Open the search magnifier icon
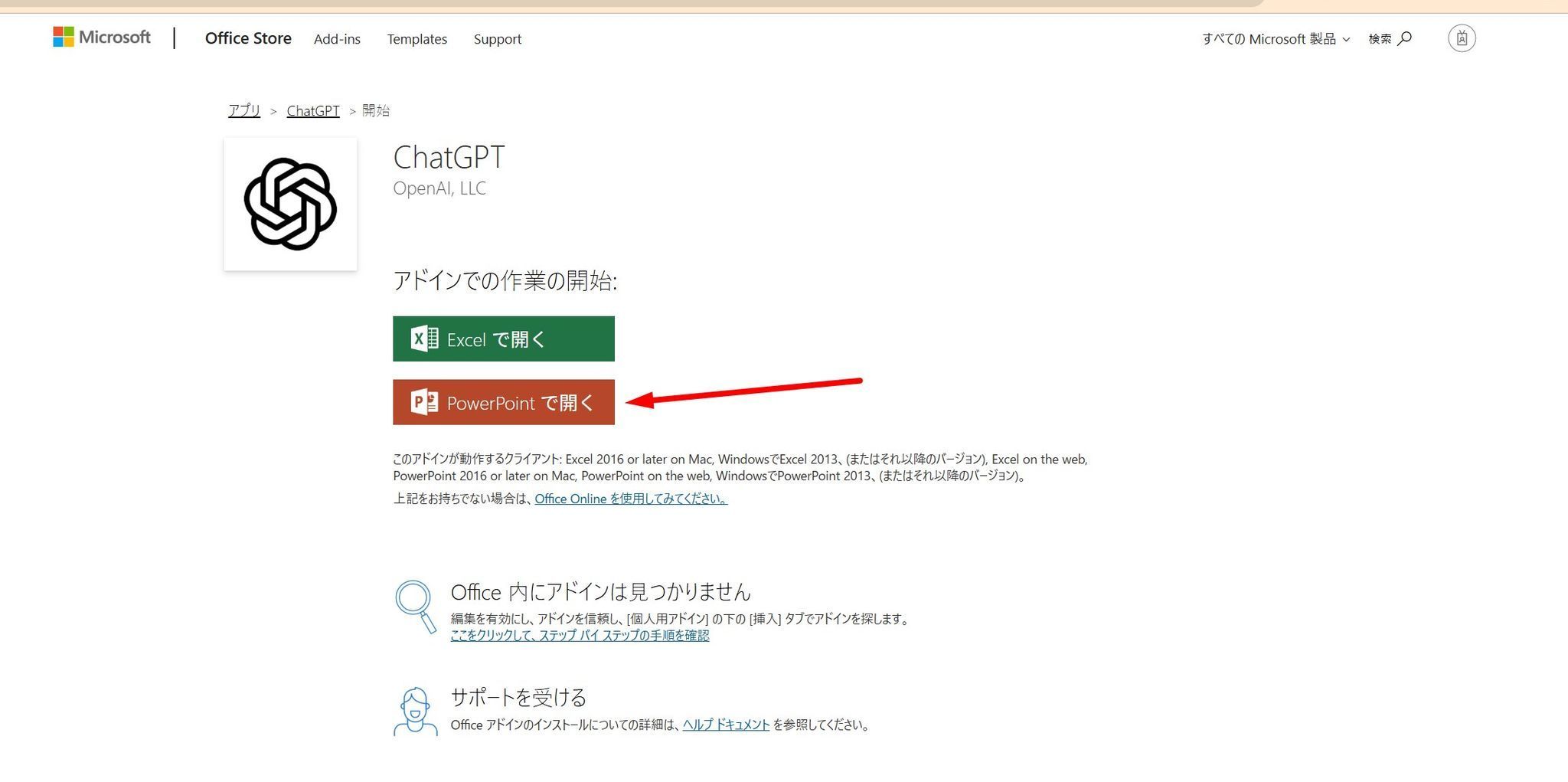Viewport: 1568px width, 782px height. click(x=1404, y=38)
